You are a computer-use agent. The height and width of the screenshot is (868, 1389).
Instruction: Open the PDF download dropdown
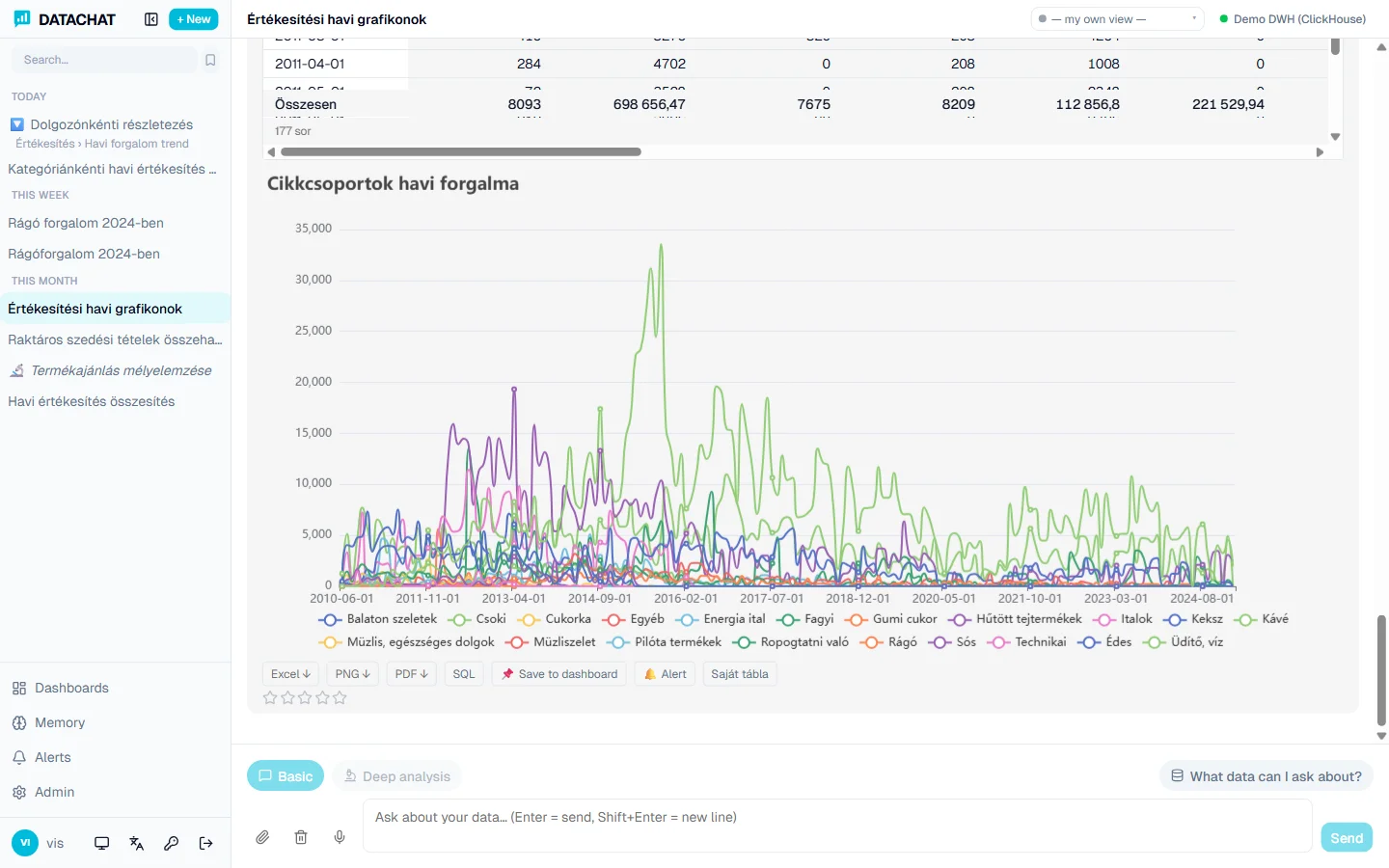[412, 674]
